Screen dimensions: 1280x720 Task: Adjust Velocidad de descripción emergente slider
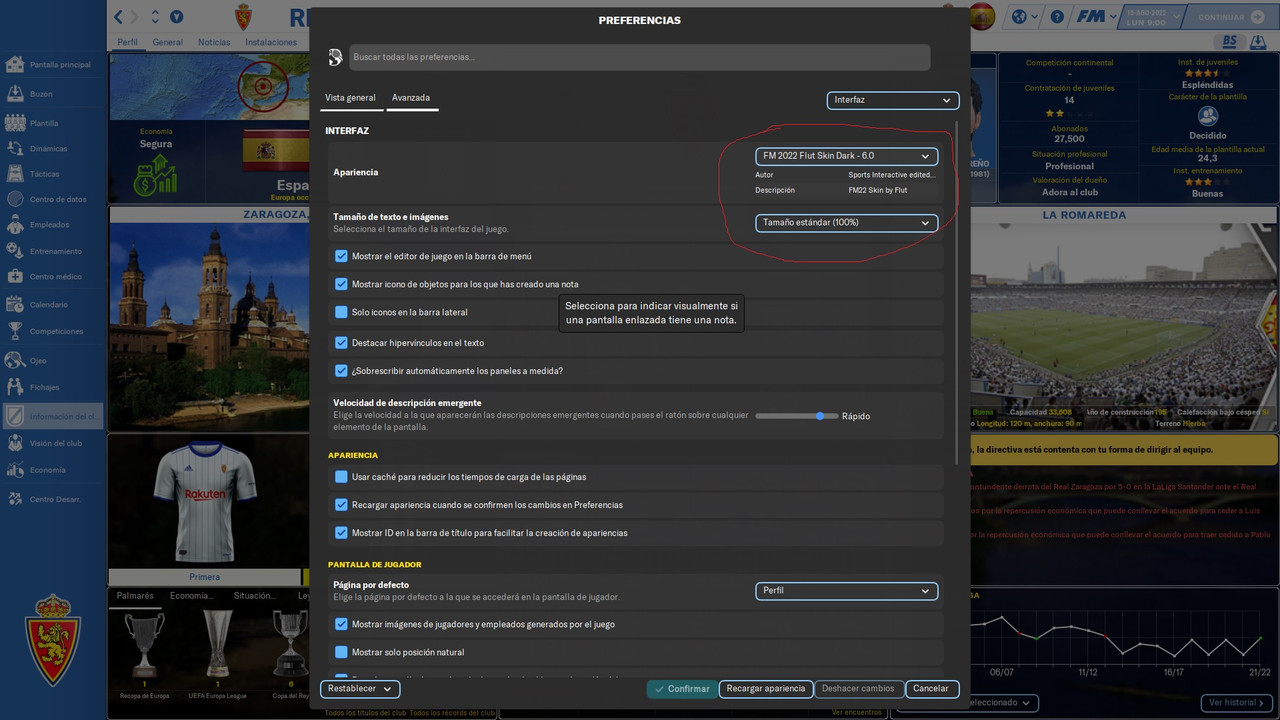pos(797,416)
